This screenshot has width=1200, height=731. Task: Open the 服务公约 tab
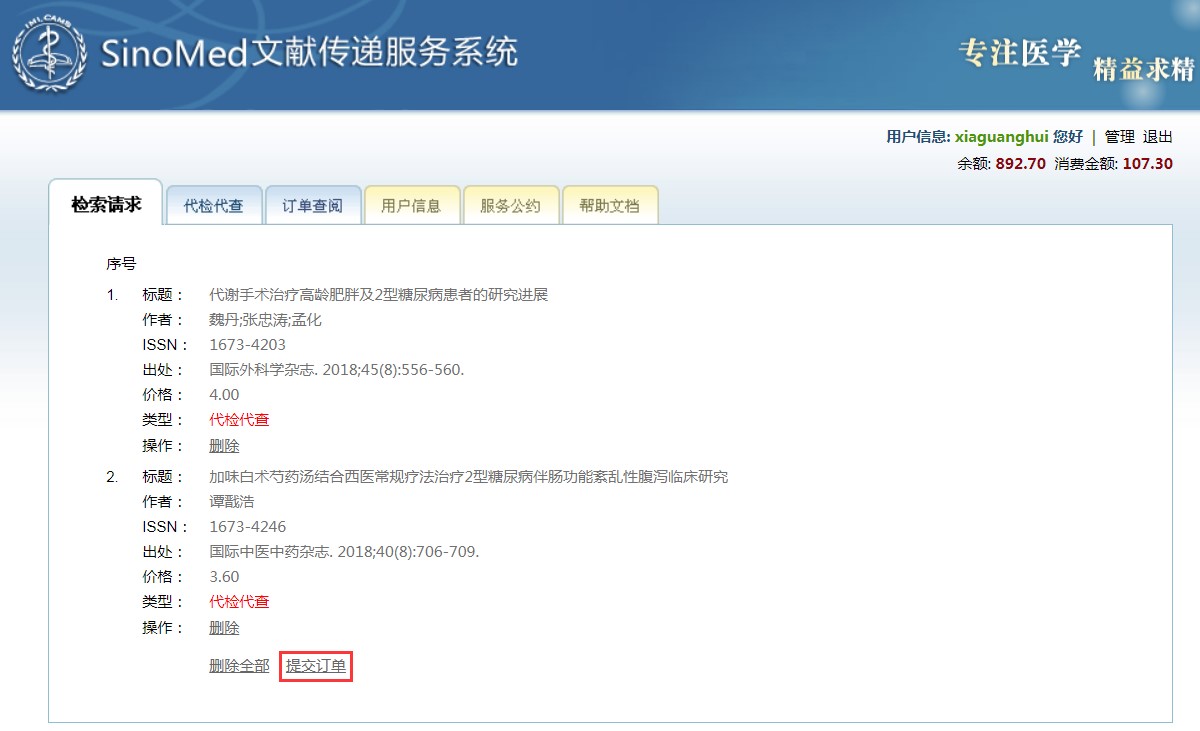point(510,206)
